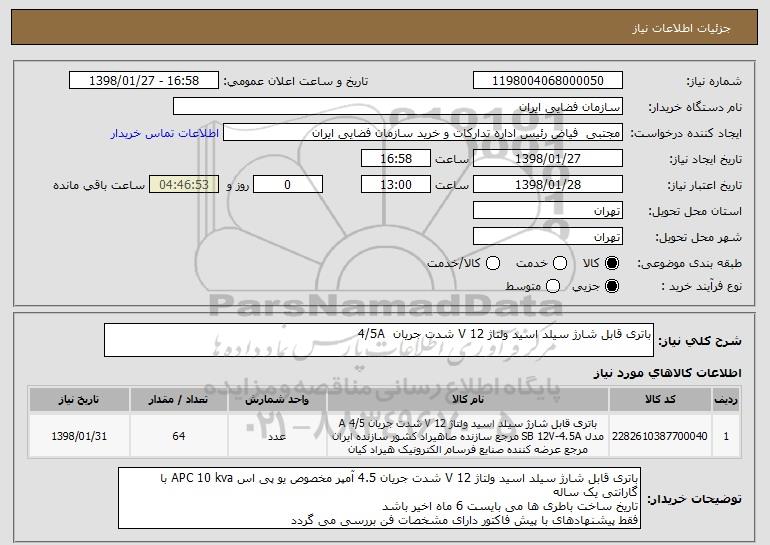The image size is (770, 545).
Task: Click the creation time field 16:58
Action: coord(396,159)
